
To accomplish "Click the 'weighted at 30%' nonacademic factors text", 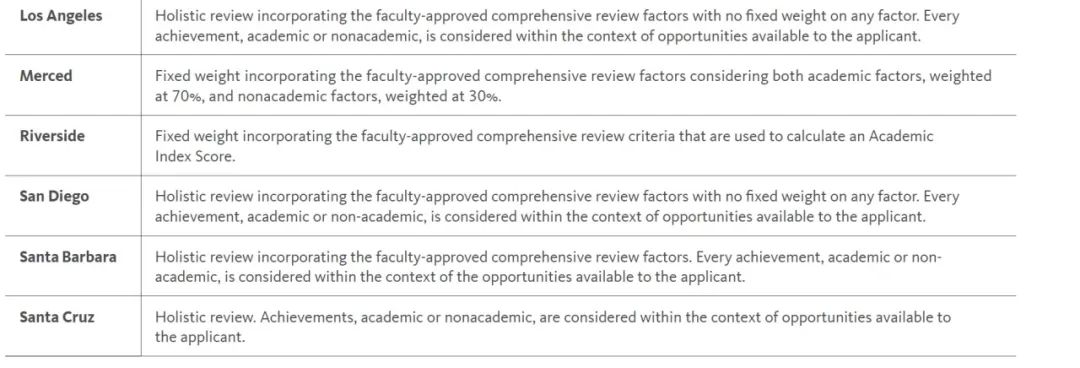I will (444, 96).
